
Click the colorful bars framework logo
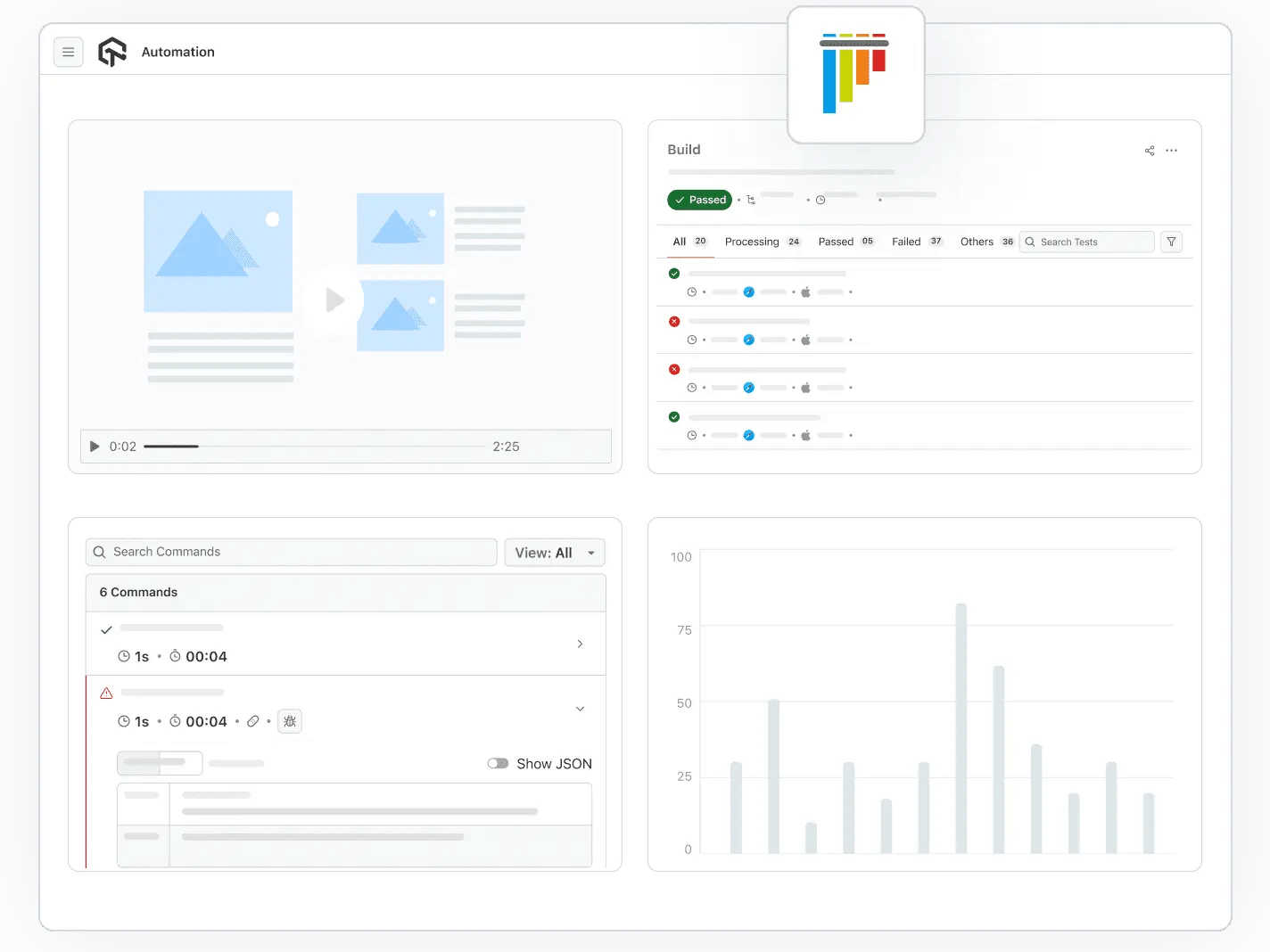[x=854, y=74]
